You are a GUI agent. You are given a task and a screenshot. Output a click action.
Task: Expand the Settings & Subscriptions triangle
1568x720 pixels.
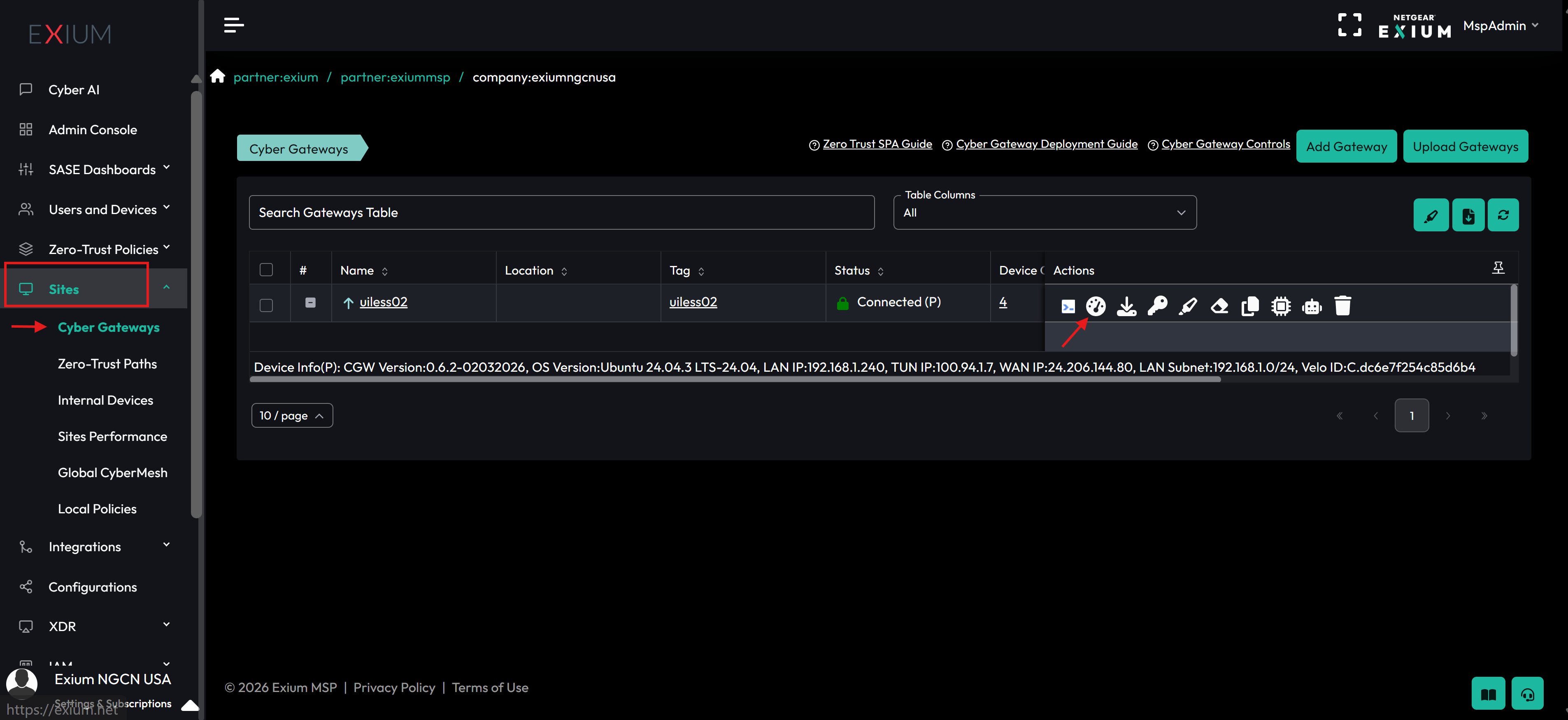[191, 706]
